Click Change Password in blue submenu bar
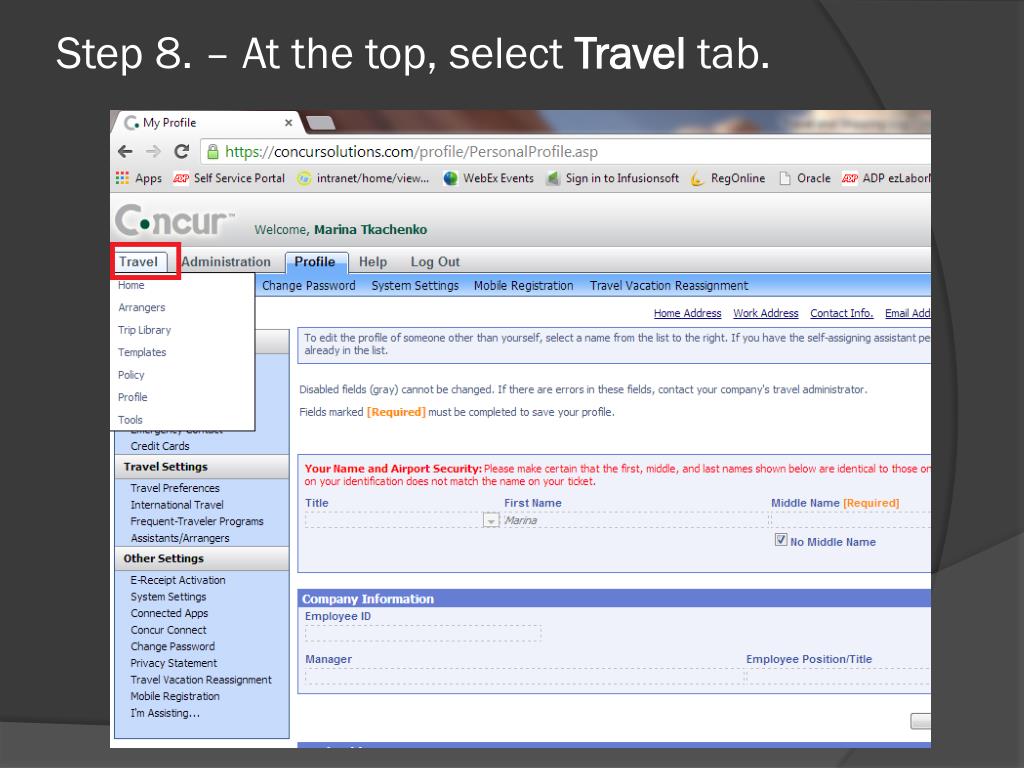The height and width of the screenshot is (768, 1024). (x=309, y=286)
